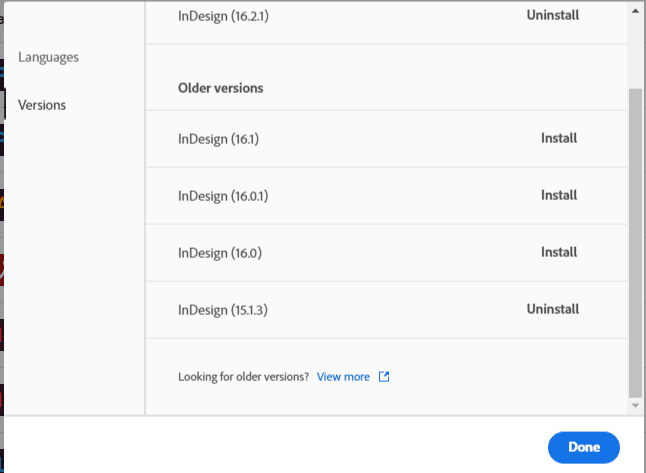Follow the View more link
This screenshot has width=646, height=473.
pos(343,377)
